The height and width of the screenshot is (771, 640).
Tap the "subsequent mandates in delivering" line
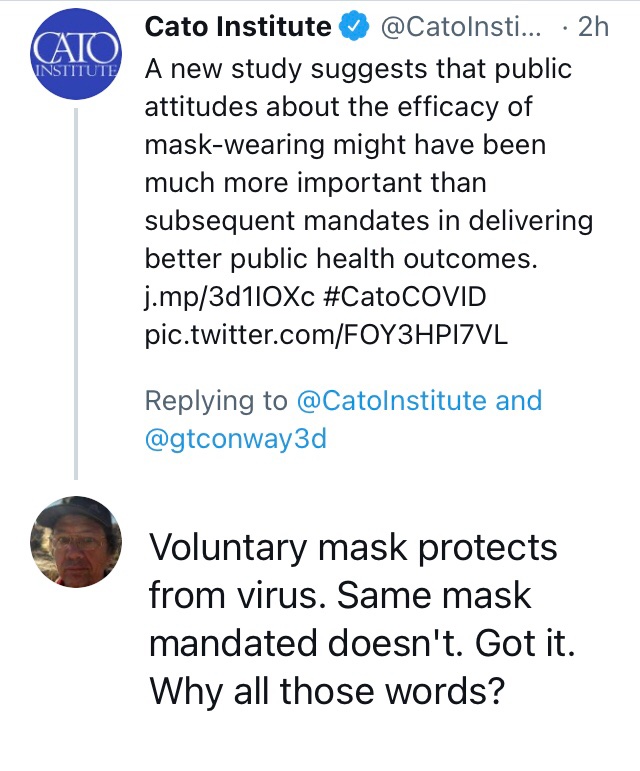369,221
